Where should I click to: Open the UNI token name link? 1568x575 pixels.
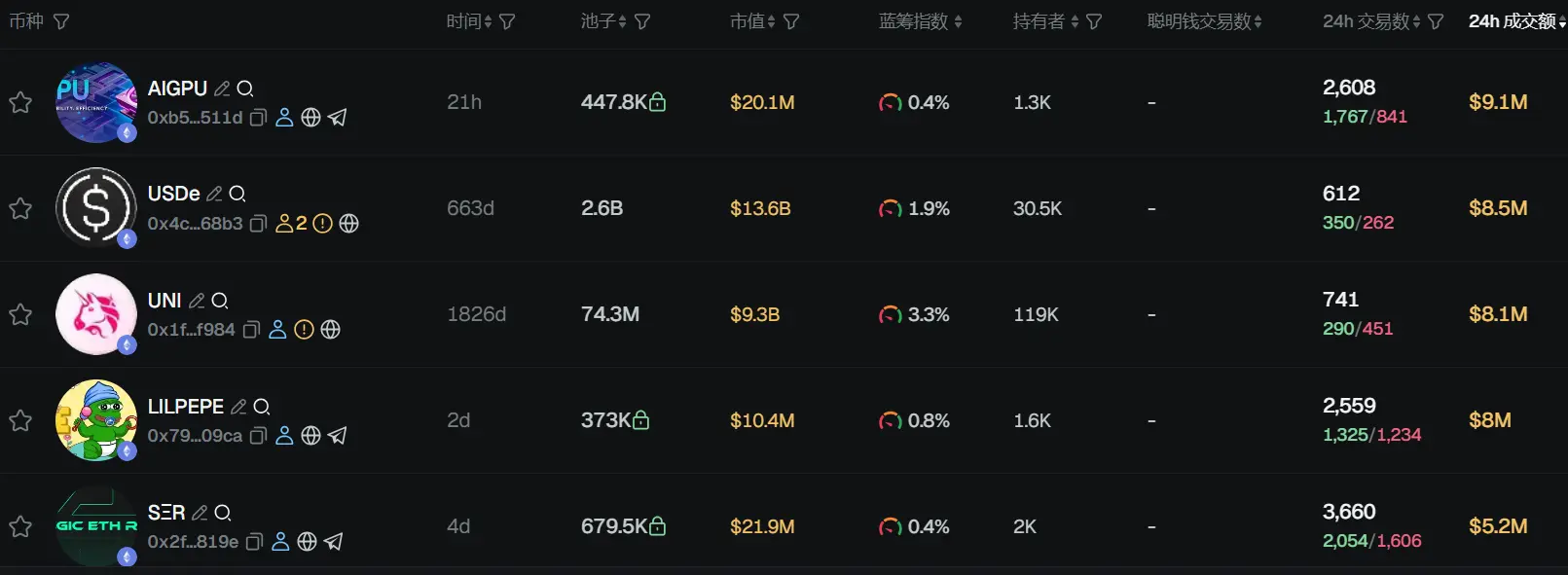pos(164,300)
